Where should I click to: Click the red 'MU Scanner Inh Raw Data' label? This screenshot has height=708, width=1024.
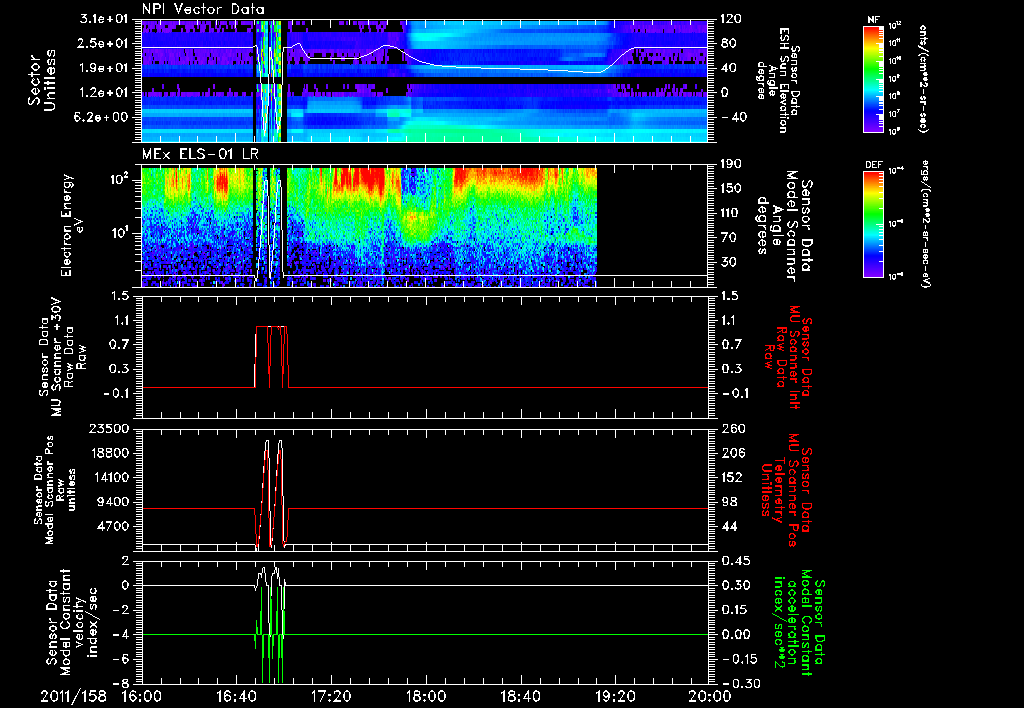pyautogui.click(x=788, y=357)
